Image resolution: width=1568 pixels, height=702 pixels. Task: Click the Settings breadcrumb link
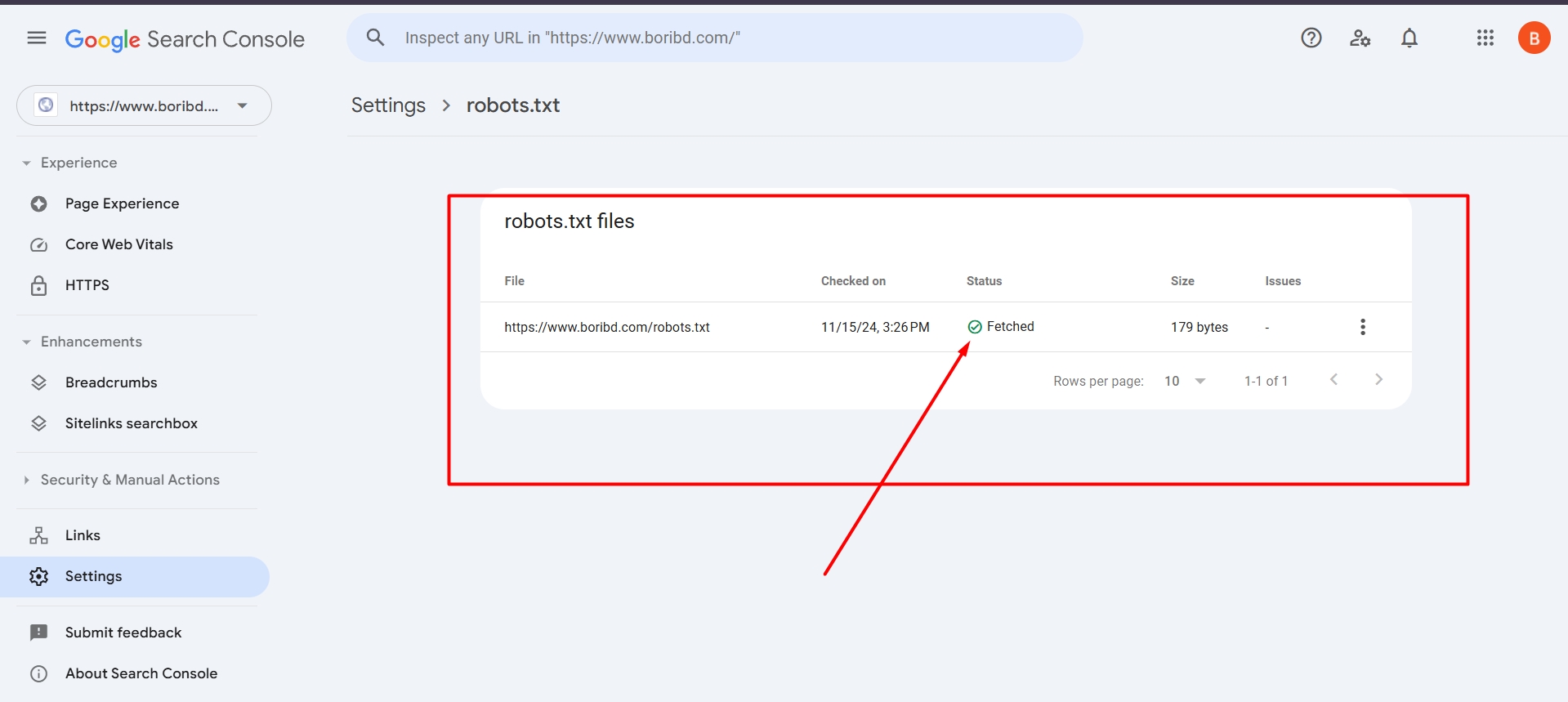(x=388, y=105)
